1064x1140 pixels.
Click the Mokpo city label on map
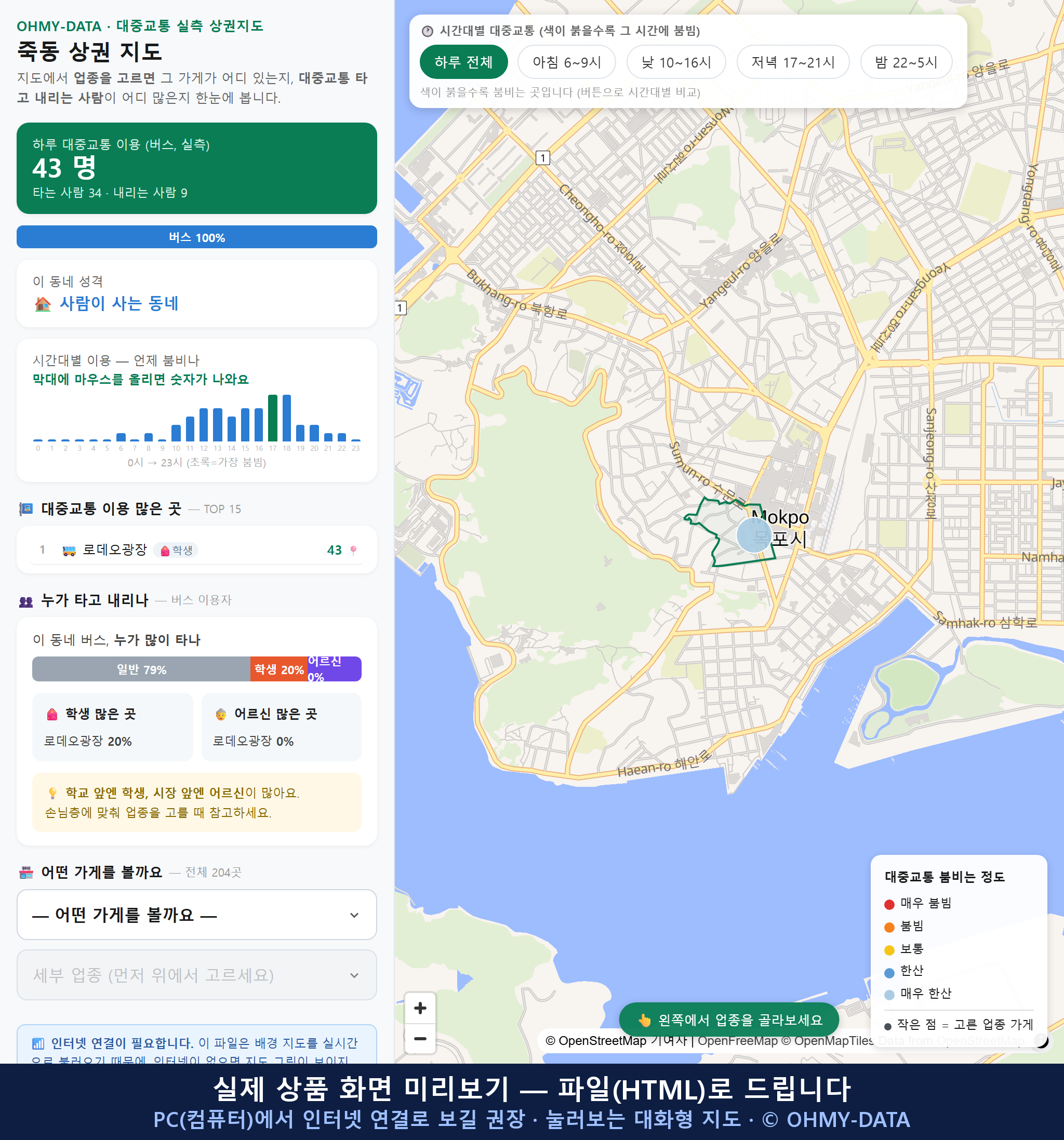coord(779,528)
